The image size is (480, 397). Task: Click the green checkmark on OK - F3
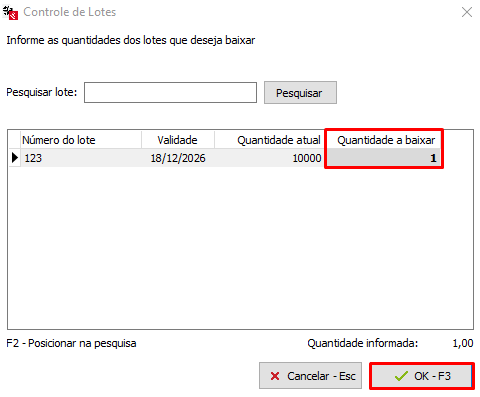coord(401,376)
